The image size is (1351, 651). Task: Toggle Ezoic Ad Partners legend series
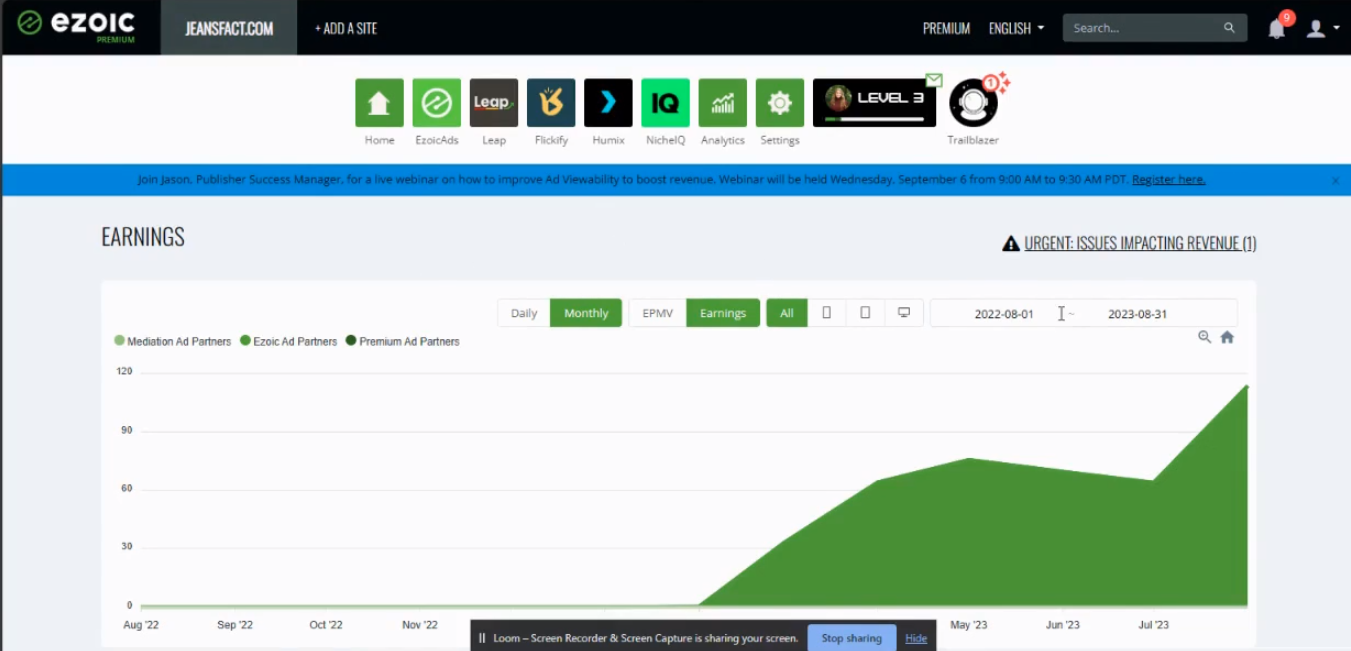[x=289, y=341]
